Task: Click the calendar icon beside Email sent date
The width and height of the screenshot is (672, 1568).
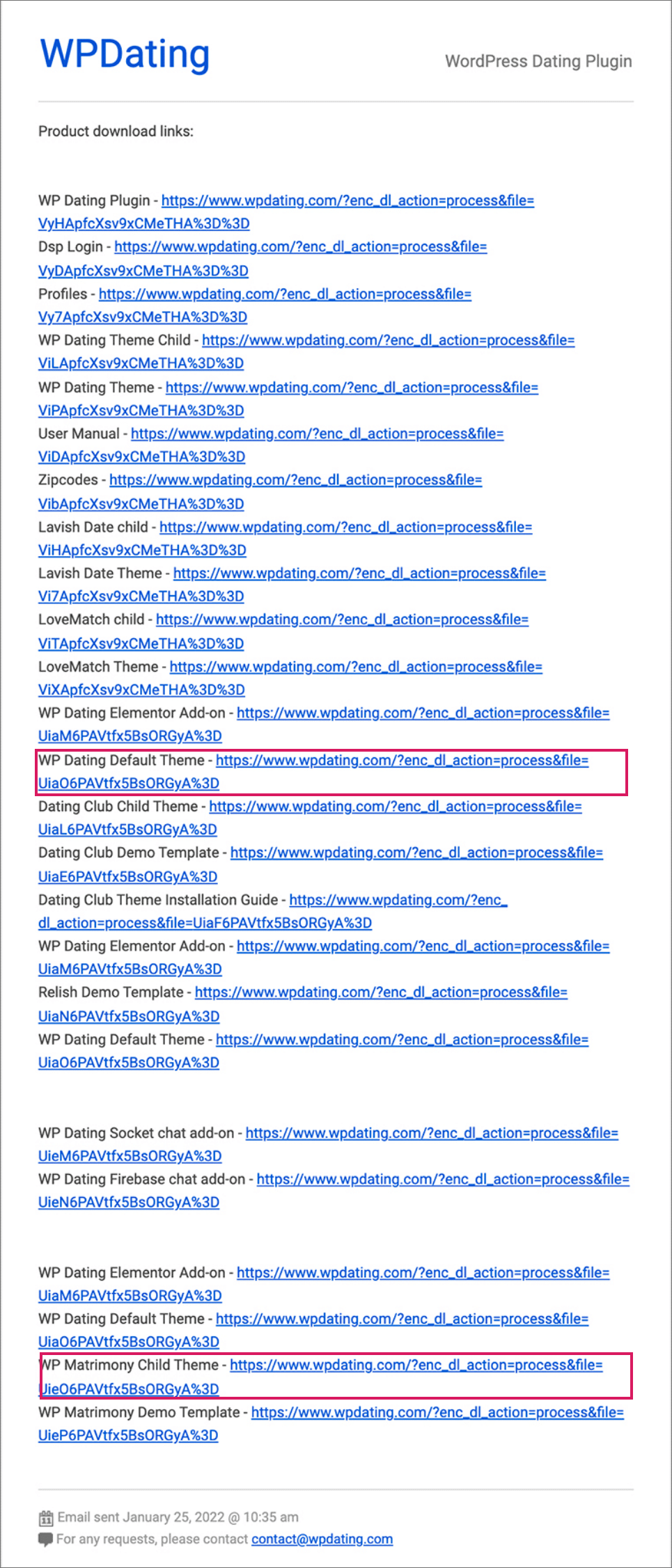Action: tap(46, 1518)
